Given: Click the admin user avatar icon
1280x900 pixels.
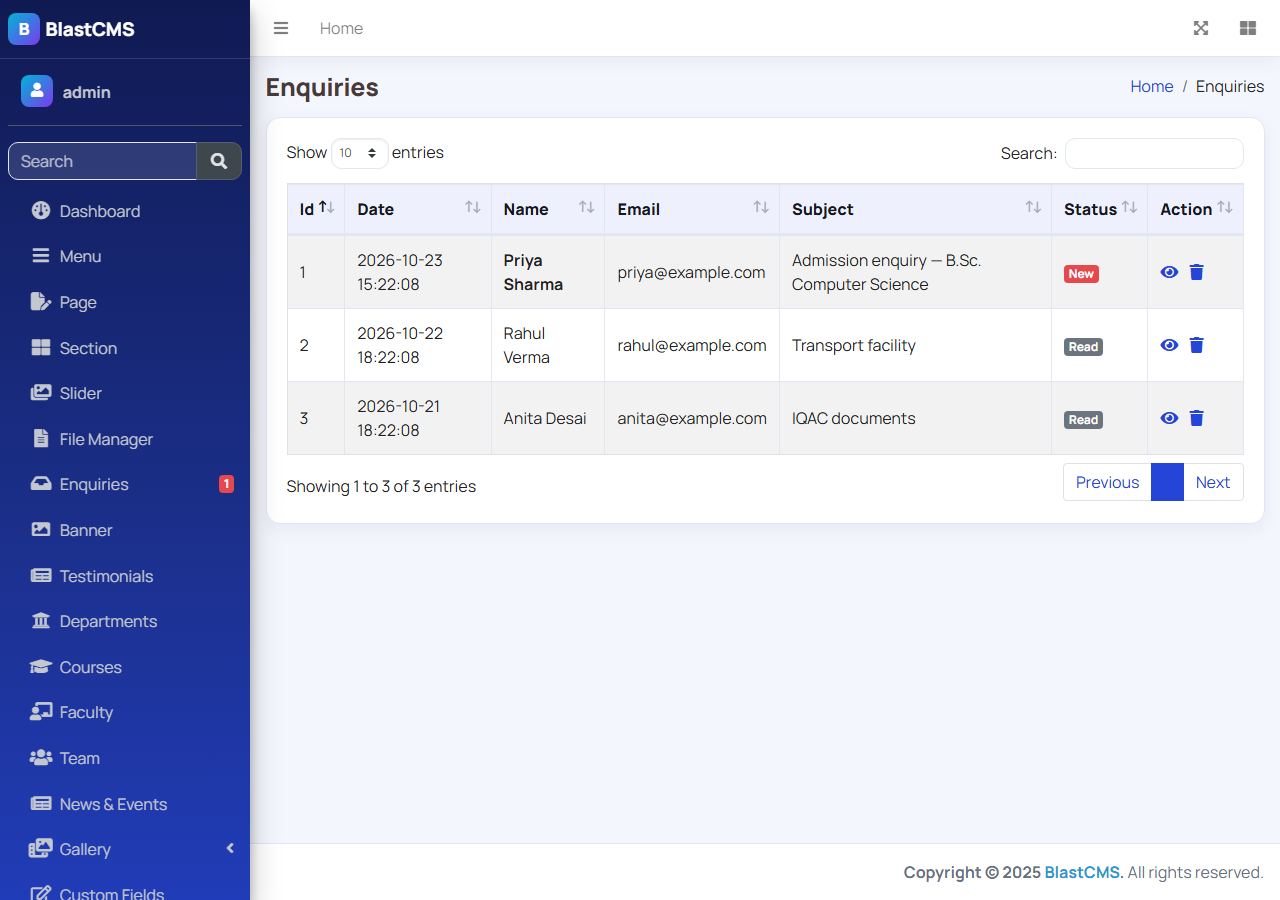Looking at the screenshot, I should point(37,91).
